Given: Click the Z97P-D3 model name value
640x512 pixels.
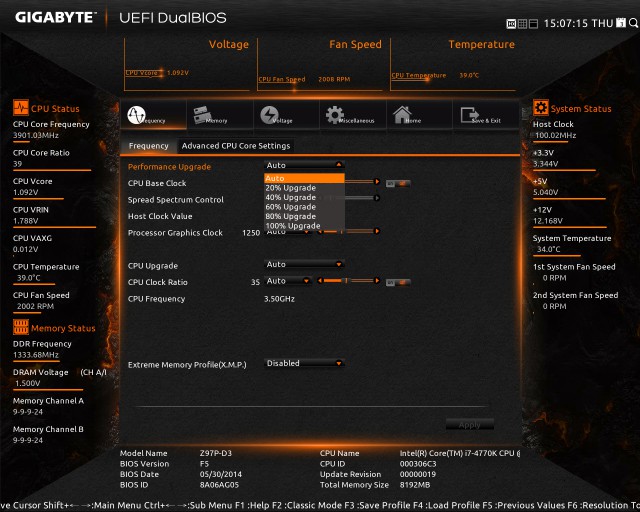Looking at the screenshot, I should tap(216, 453).
